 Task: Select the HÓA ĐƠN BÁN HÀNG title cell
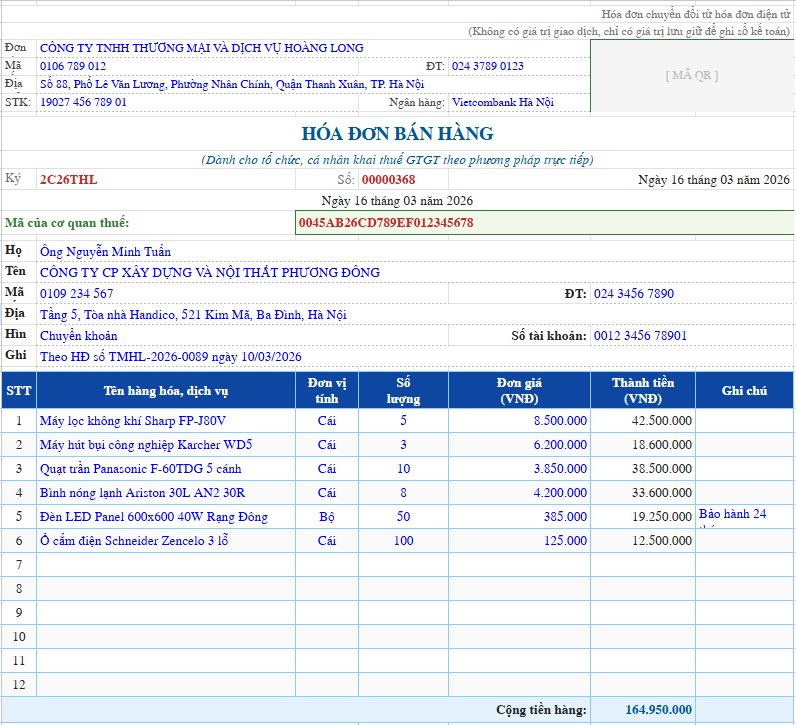[x=397, y=134]
